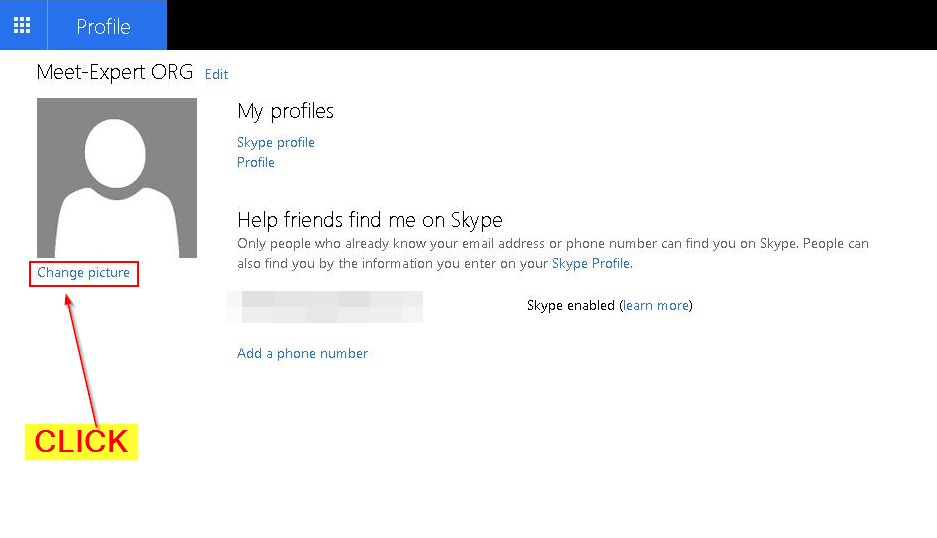The height and width of the screenshot is (538, 937).
Task: Click the Meet-Expert ORG name heading
Action: click(115, 72)
